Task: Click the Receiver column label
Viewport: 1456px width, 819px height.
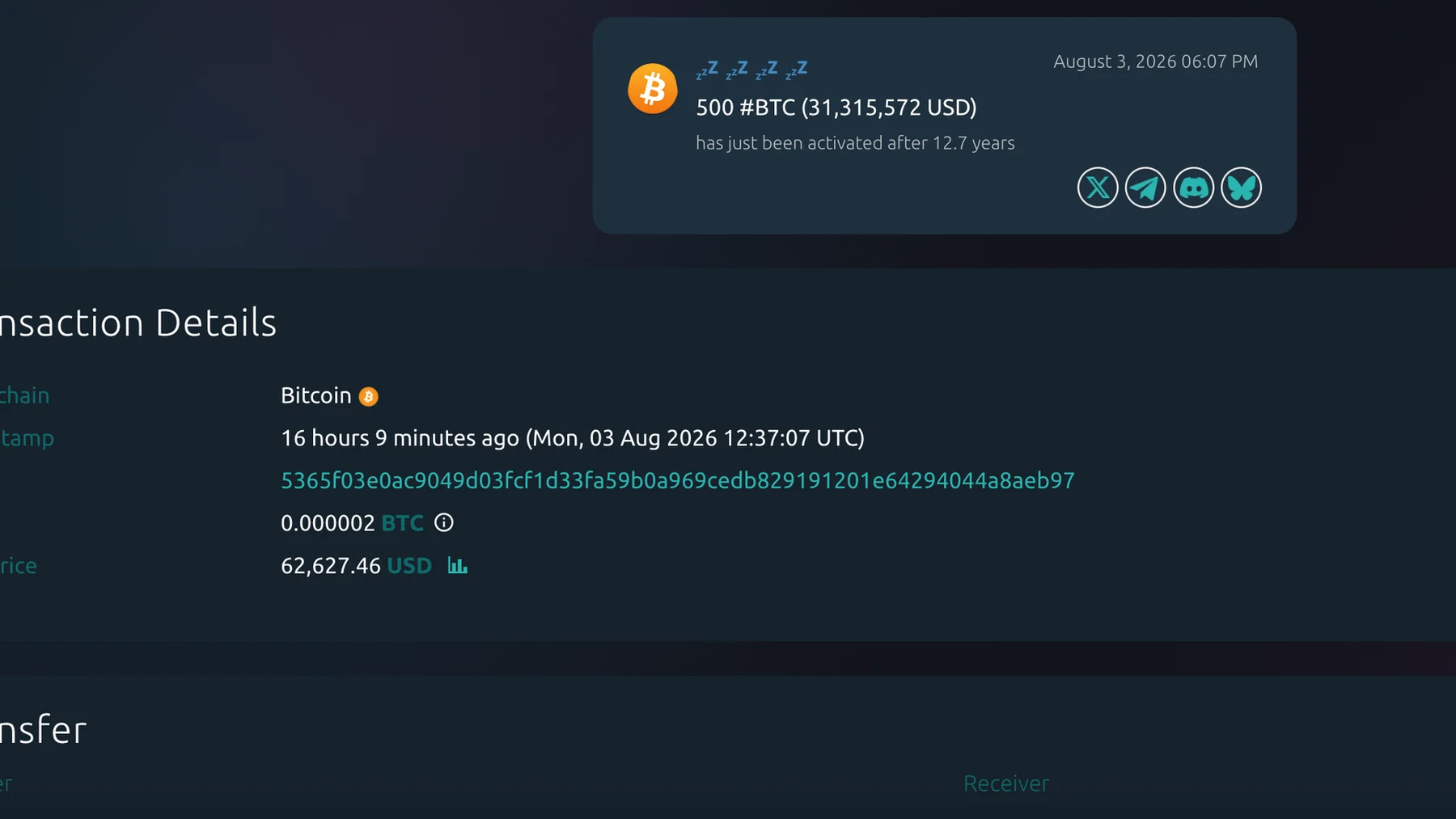Action: click(x=1006, y=783)
